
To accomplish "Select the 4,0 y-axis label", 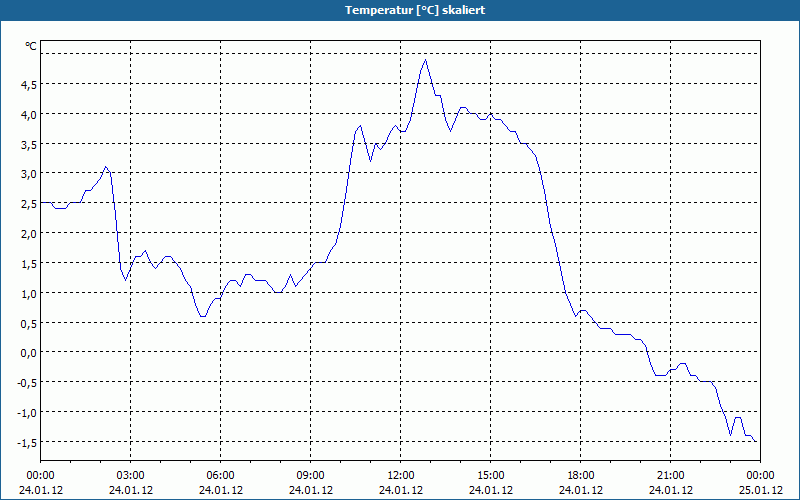I will (x=28, y=115).
